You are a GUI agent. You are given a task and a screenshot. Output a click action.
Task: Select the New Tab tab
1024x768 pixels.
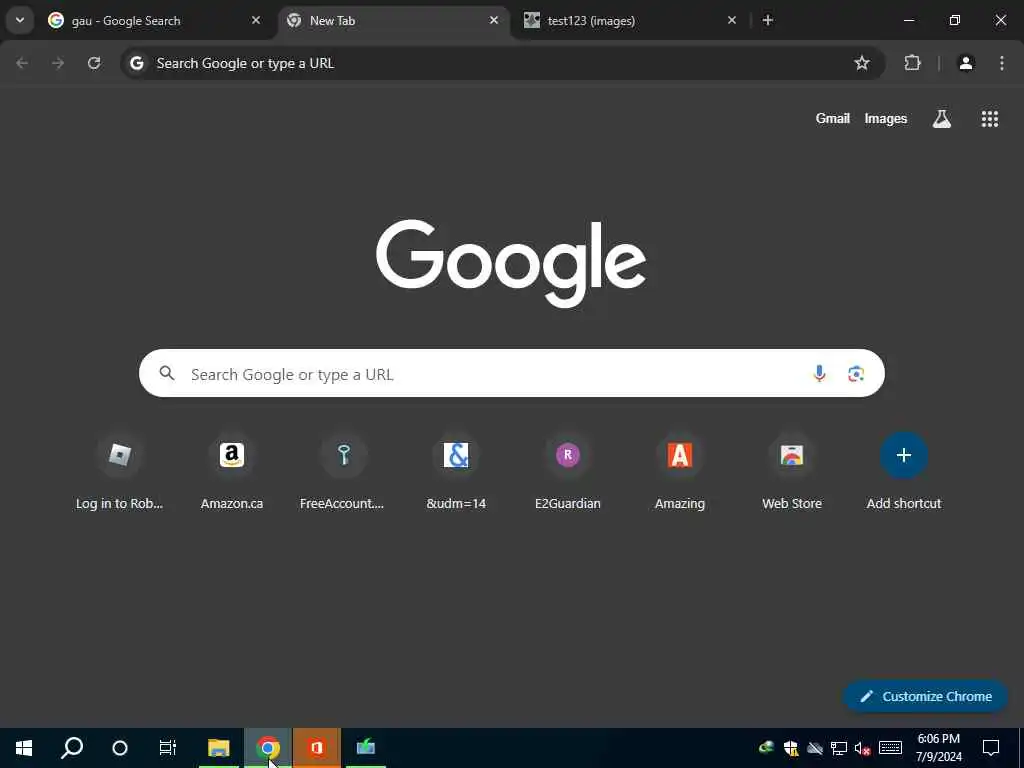point(394,20)
